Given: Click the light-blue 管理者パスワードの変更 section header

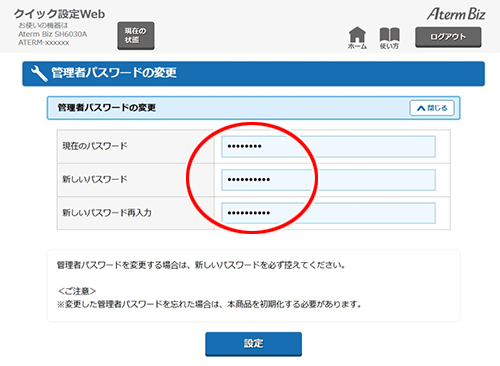Looking at the screenshot, I should [x=253, y=108].
